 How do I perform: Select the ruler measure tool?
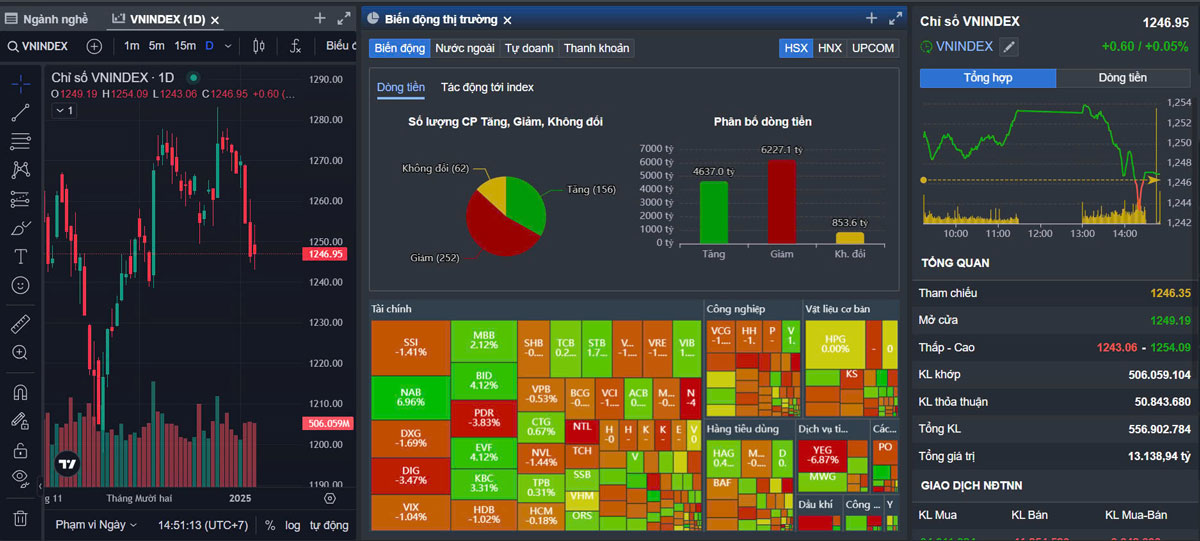(x=20, y=324)
